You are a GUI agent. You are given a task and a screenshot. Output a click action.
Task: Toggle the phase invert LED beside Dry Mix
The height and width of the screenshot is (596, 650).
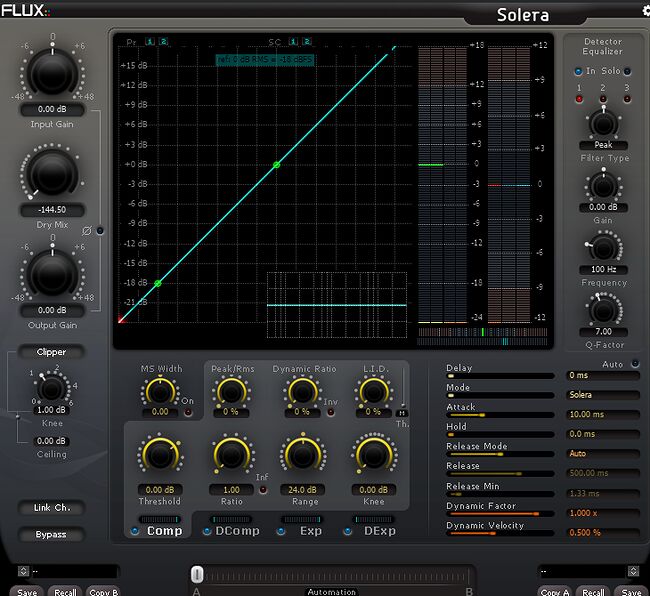(x=100, y=230)
